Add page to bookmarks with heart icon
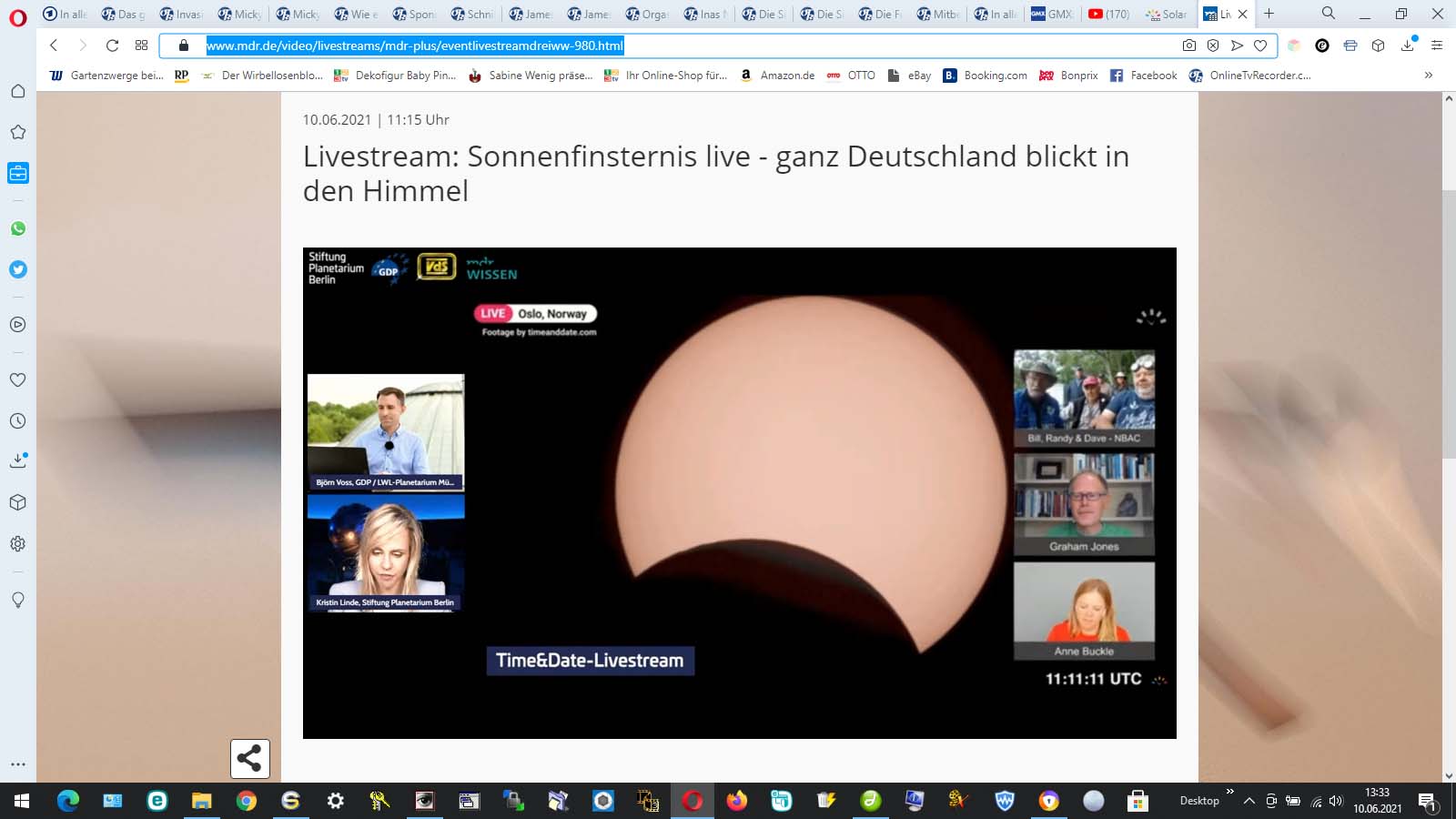The width and height of the screenshot is (1456, 819). (x=1260, y=45)
